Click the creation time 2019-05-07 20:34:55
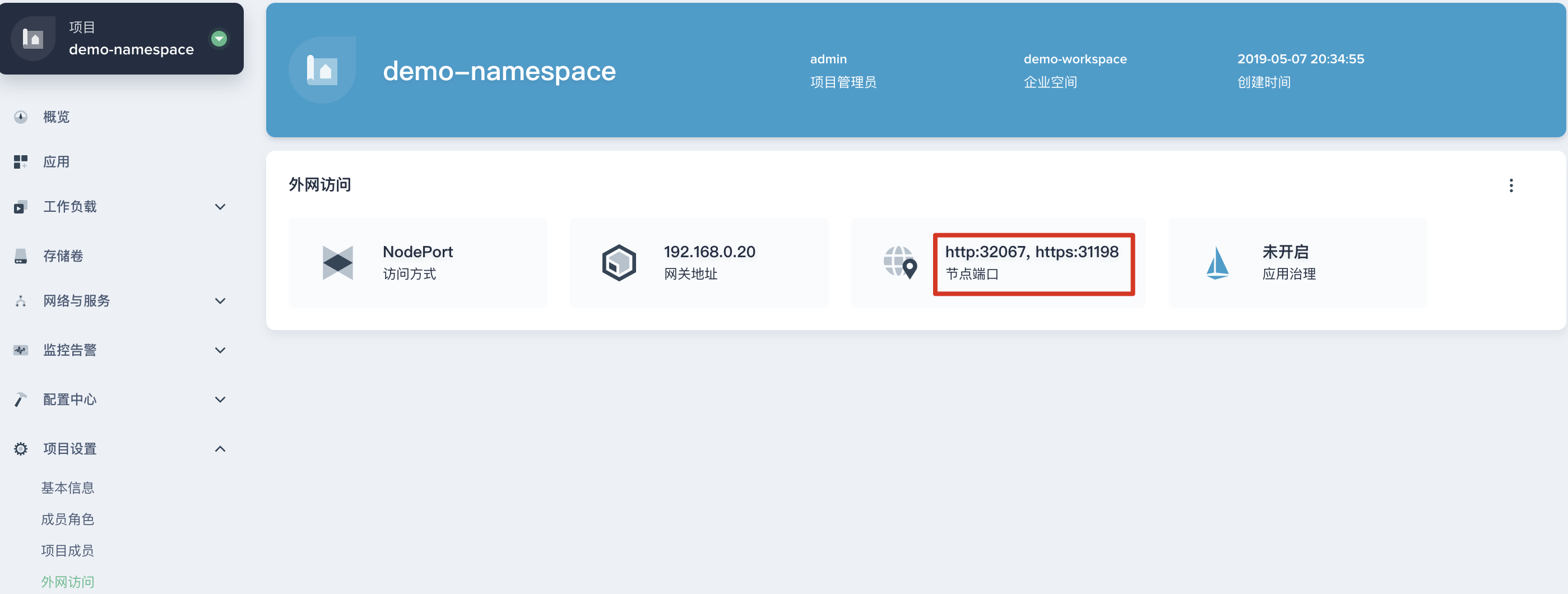 coord(1300,59)
